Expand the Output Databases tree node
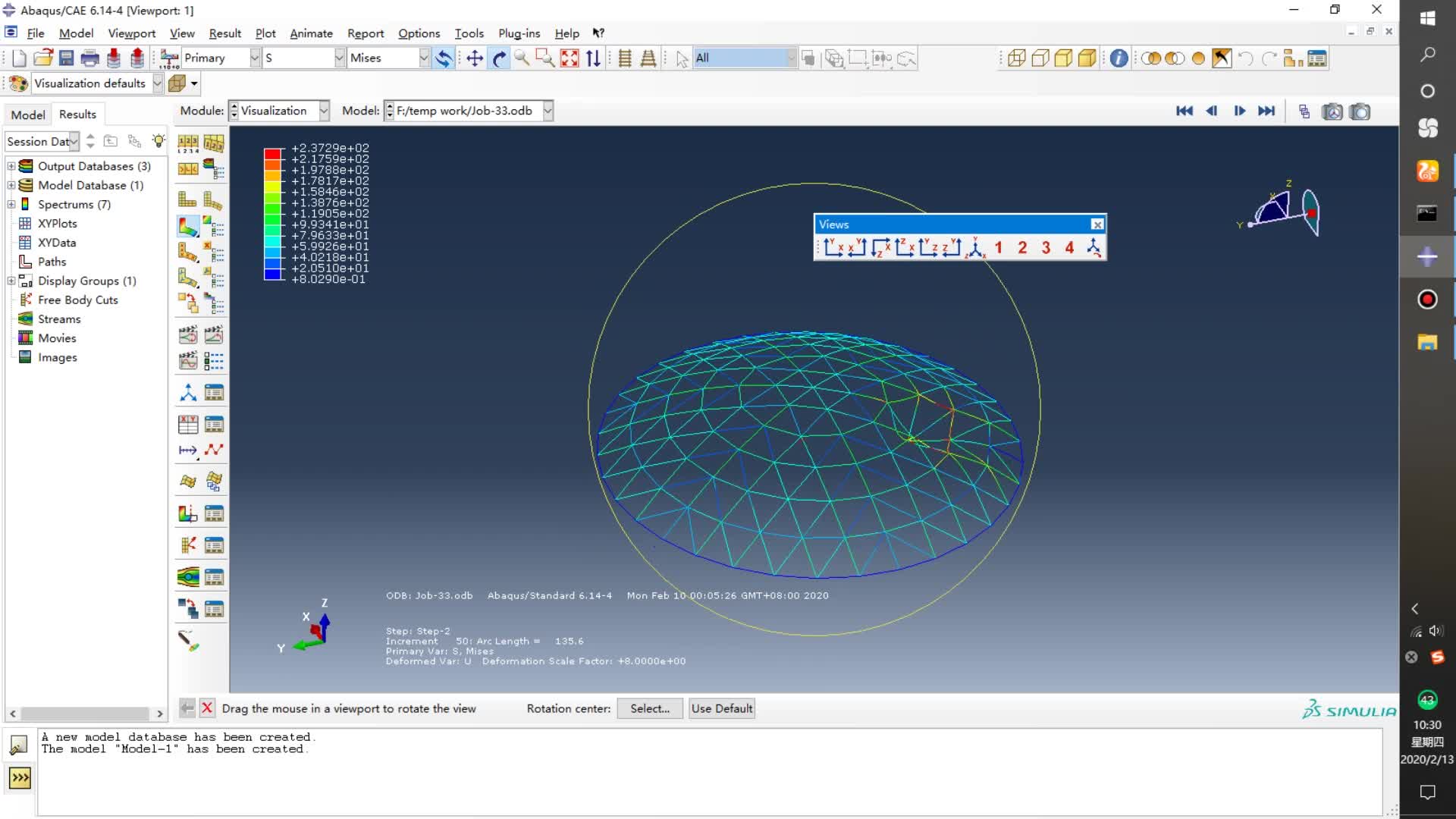Viewport: 1456px width, 819px height. [11, 166]
